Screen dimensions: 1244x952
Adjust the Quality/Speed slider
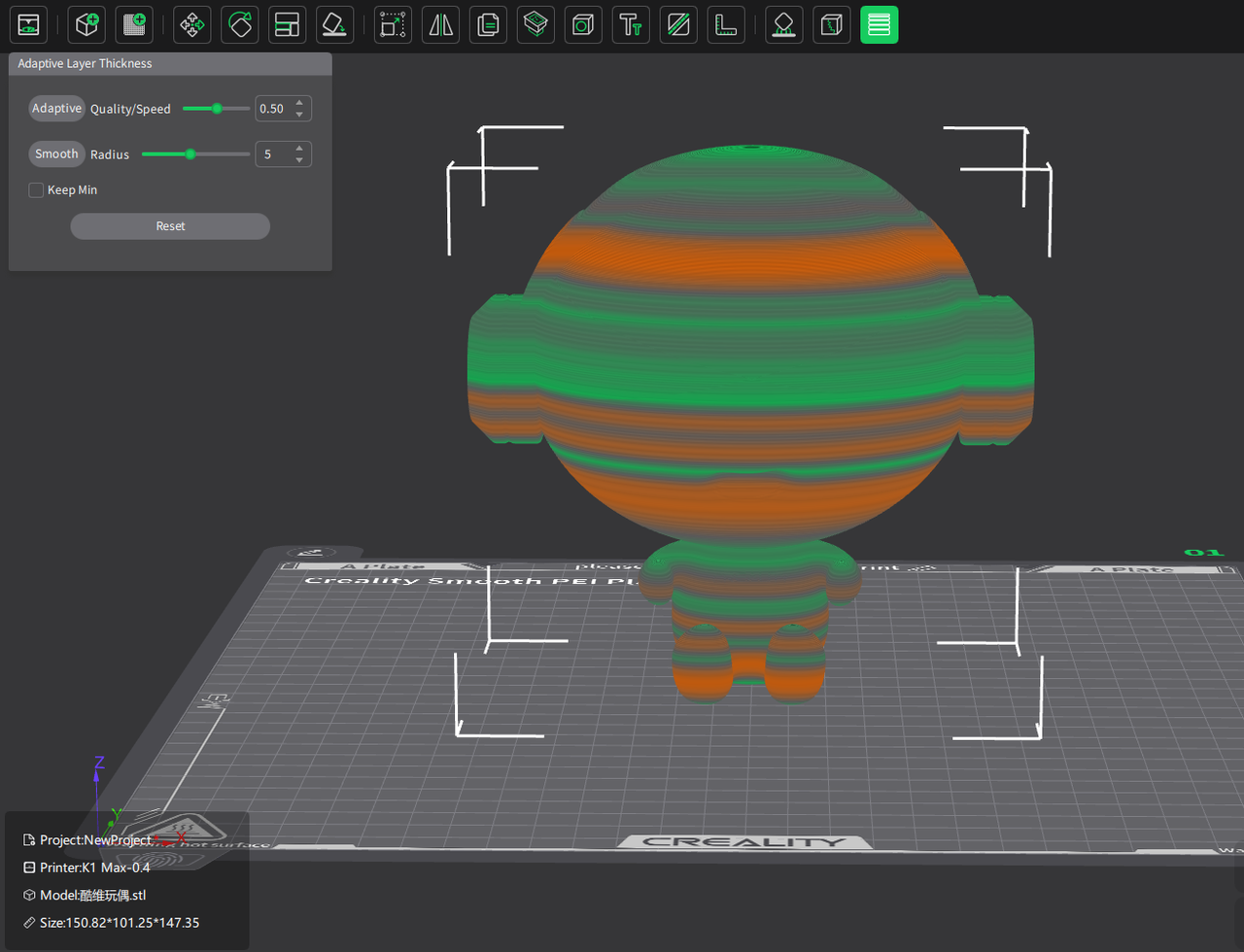tap(216, 108)
